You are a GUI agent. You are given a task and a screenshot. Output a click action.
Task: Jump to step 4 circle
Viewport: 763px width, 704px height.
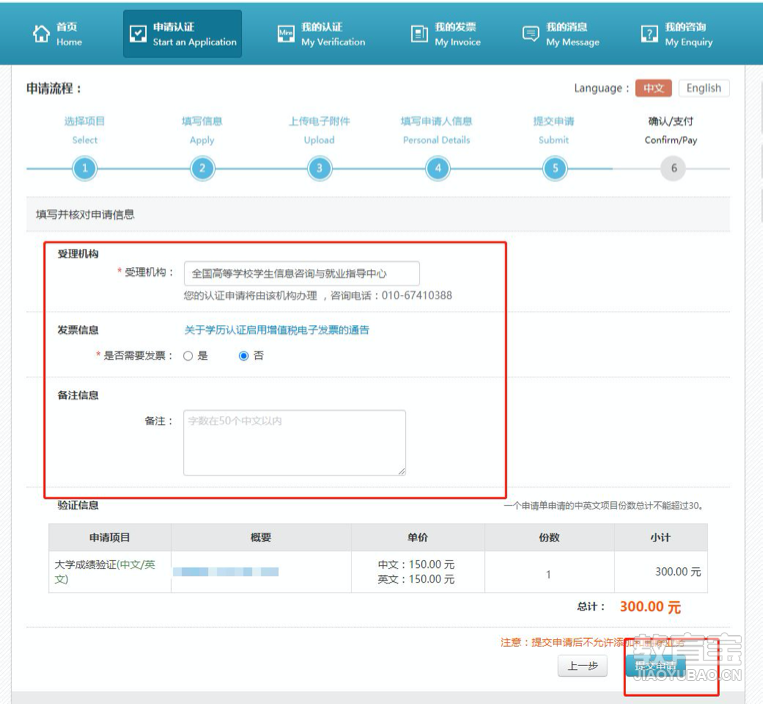pos(437,168)
